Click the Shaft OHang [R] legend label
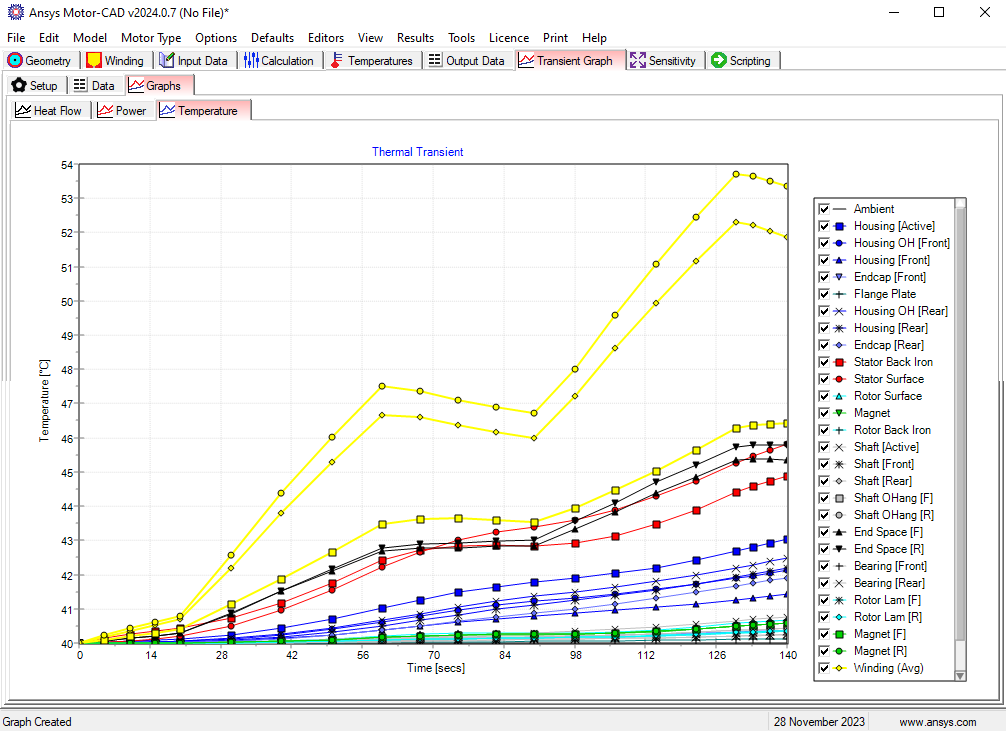1006x731 pixels. click(x=894, y=515)
